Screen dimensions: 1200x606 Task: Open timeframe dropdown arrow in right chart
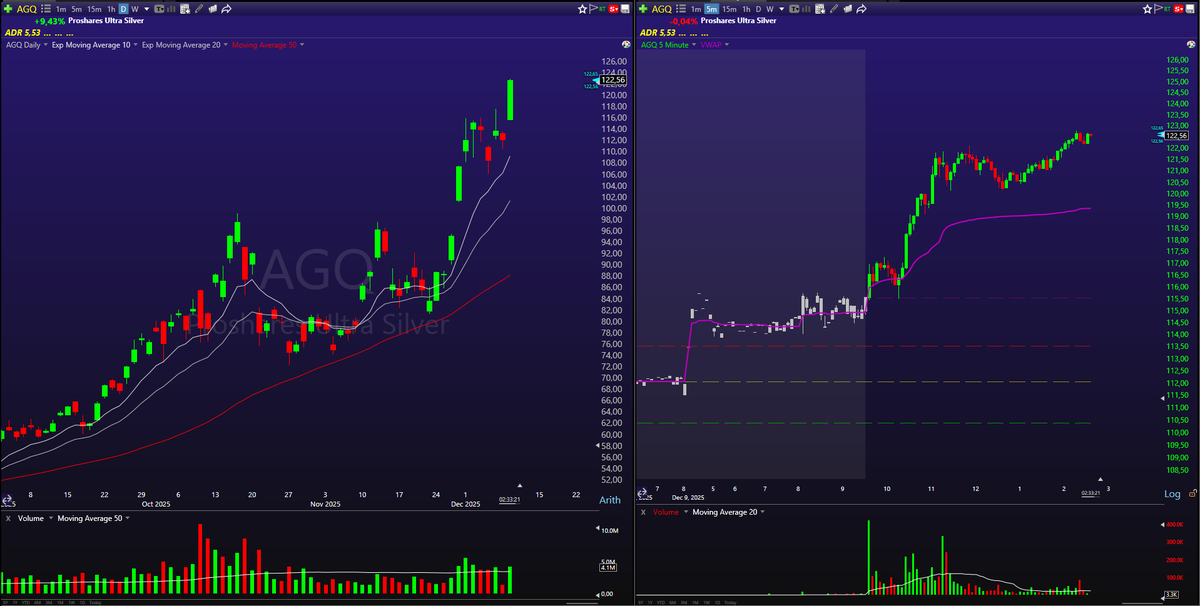click(782, 9)
